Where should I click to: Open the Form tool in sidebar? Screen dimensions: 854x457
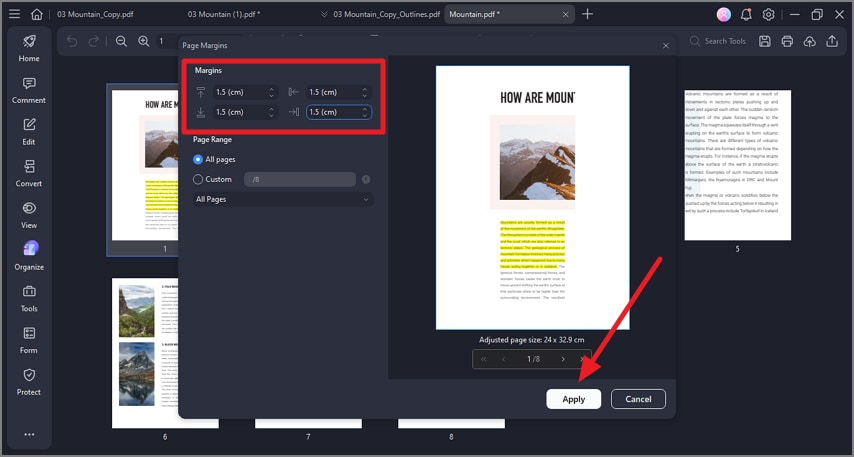click(29, 340)
